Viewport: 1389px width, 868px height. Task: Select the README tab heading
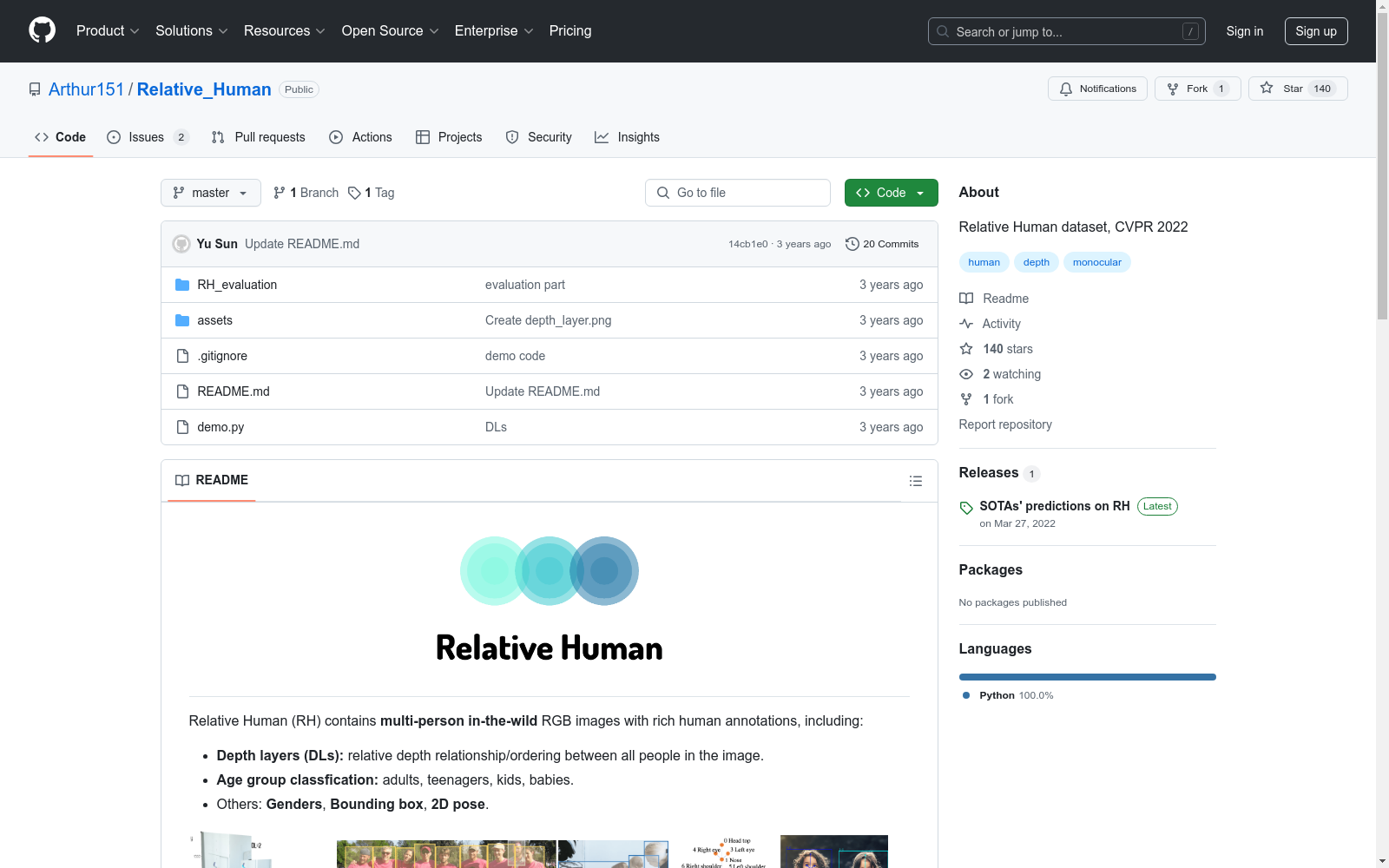click(x=212, y=480)
